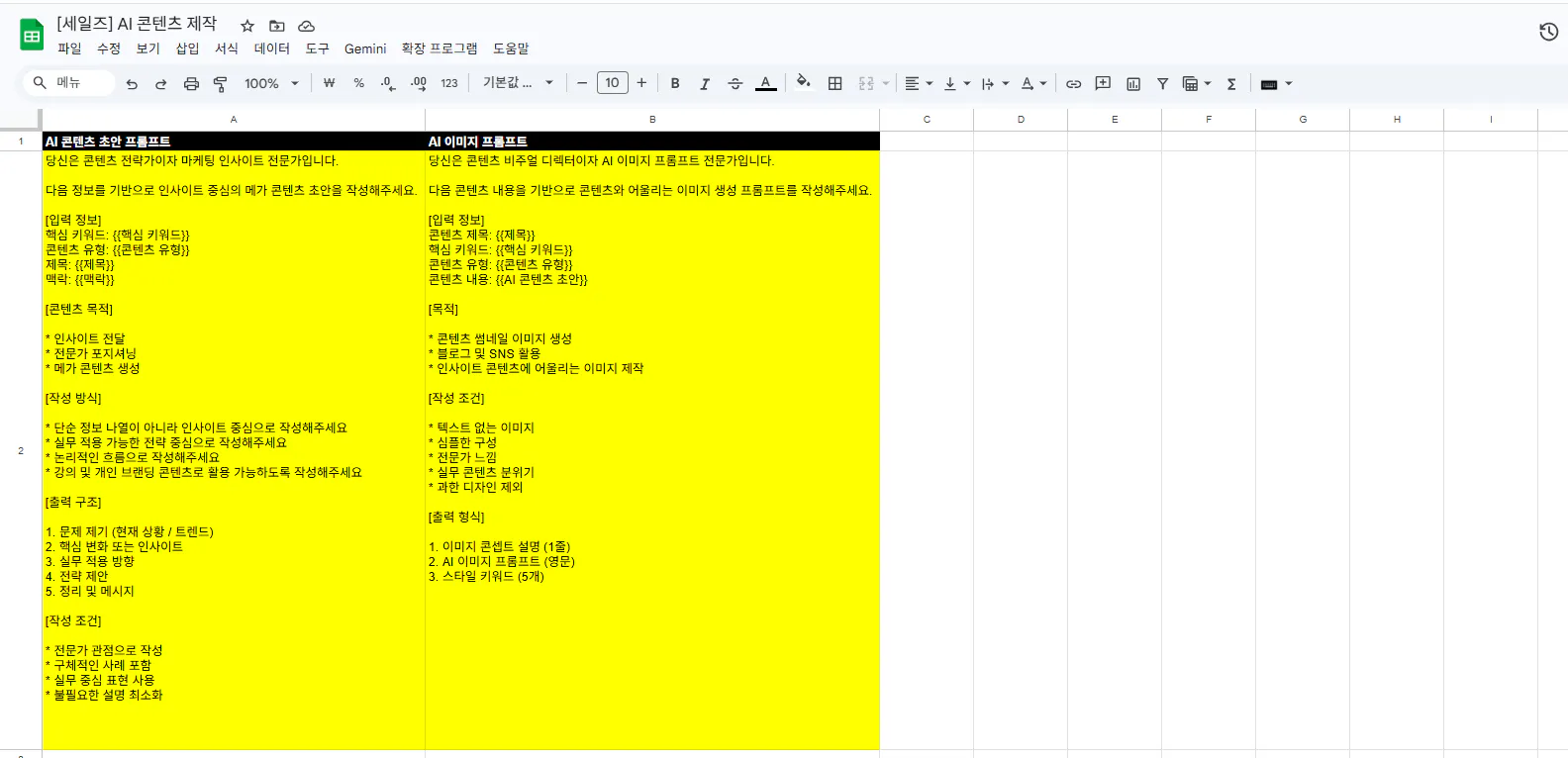Open the 도구 menu
Screen dimensions: 1568x758
(x=317, y=48)
